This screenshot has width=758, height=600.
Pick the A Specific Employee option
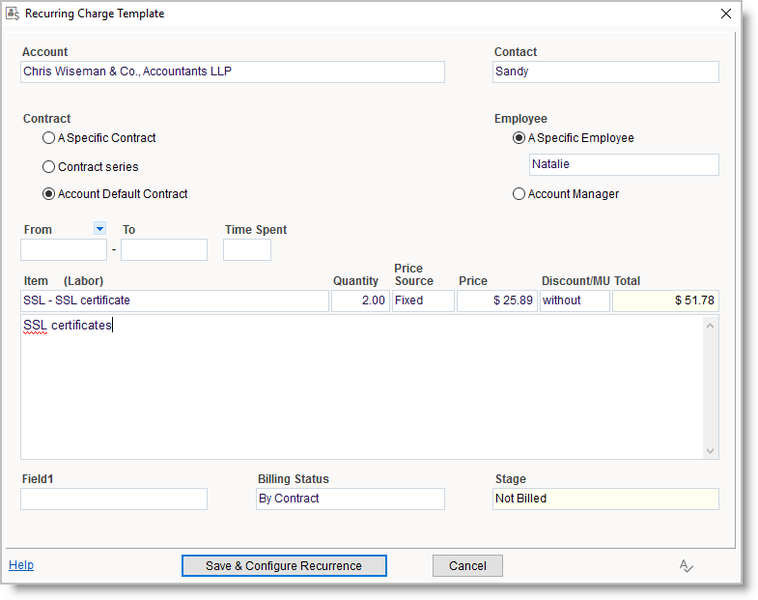point(519,138)
